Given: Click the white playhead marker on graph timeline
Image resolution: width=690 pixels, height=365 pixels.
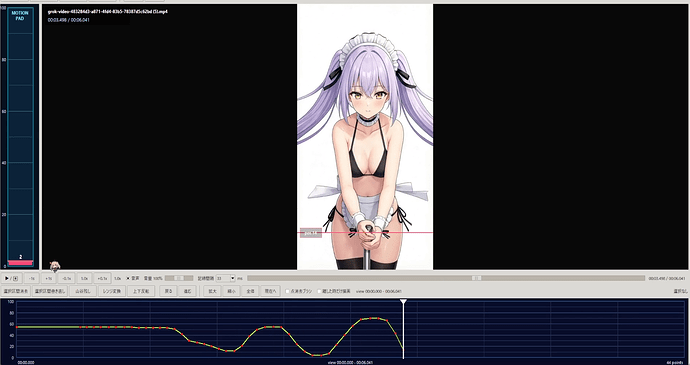Looking at the screenshot, I should 403,301.
